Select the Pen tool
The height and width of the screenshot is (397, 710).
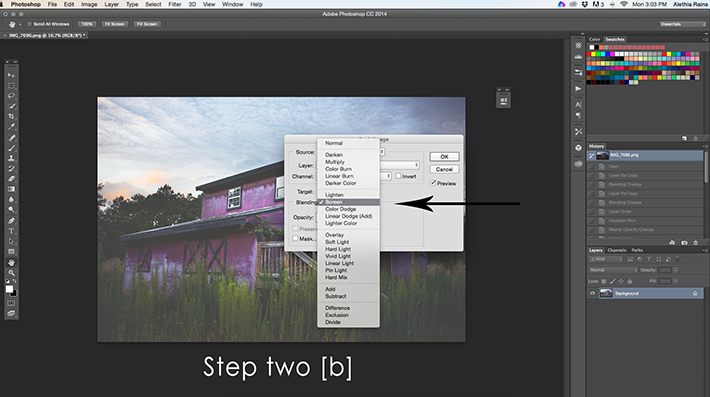[x=11, y=221]
